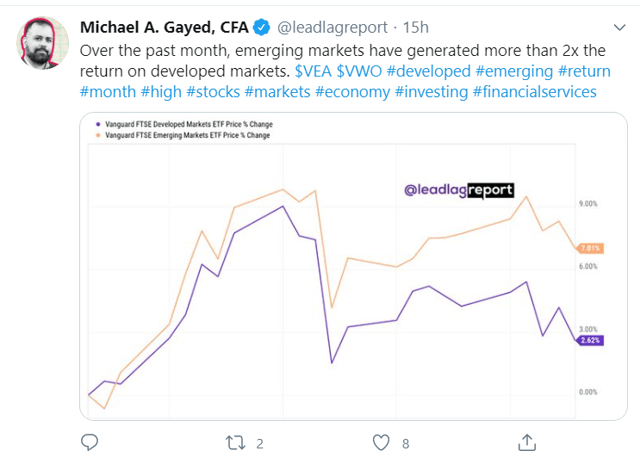Screen dimensions: 640x457
Task: Click the #investing hashtag
Action: coord(431,92)
